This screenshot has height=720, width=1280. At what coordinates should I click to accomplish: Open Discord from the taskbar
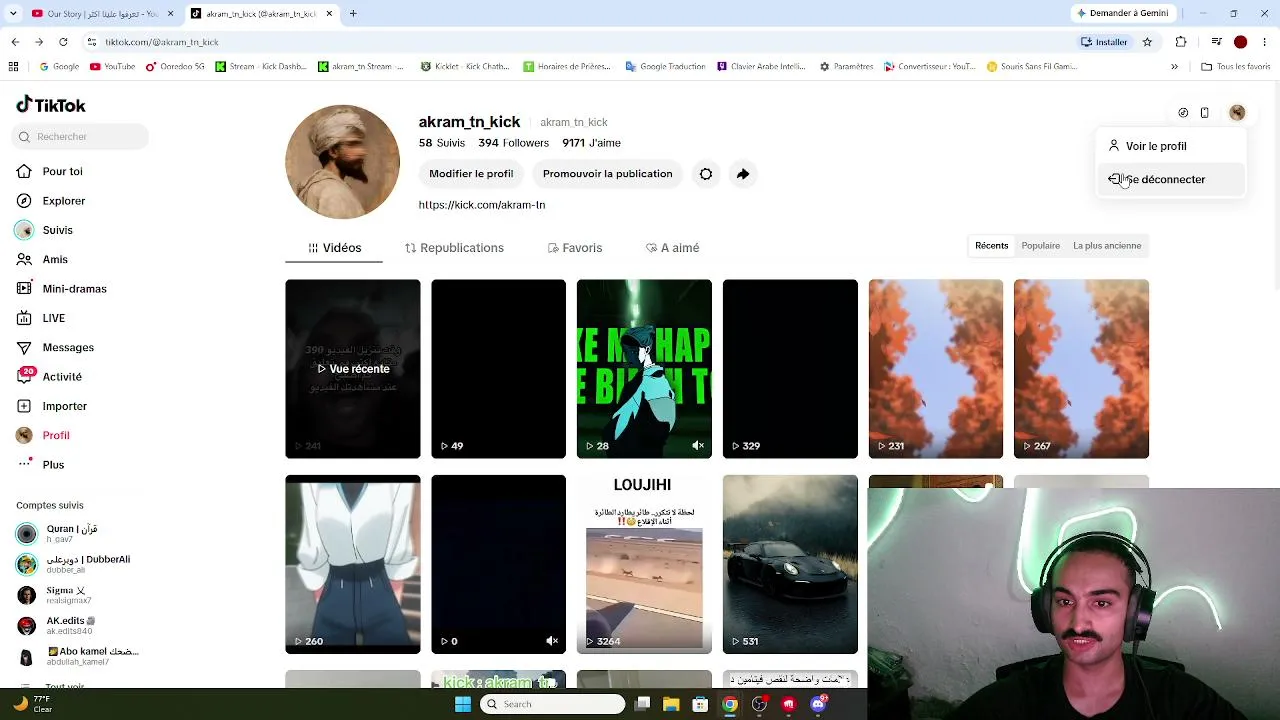click(818, 704)
